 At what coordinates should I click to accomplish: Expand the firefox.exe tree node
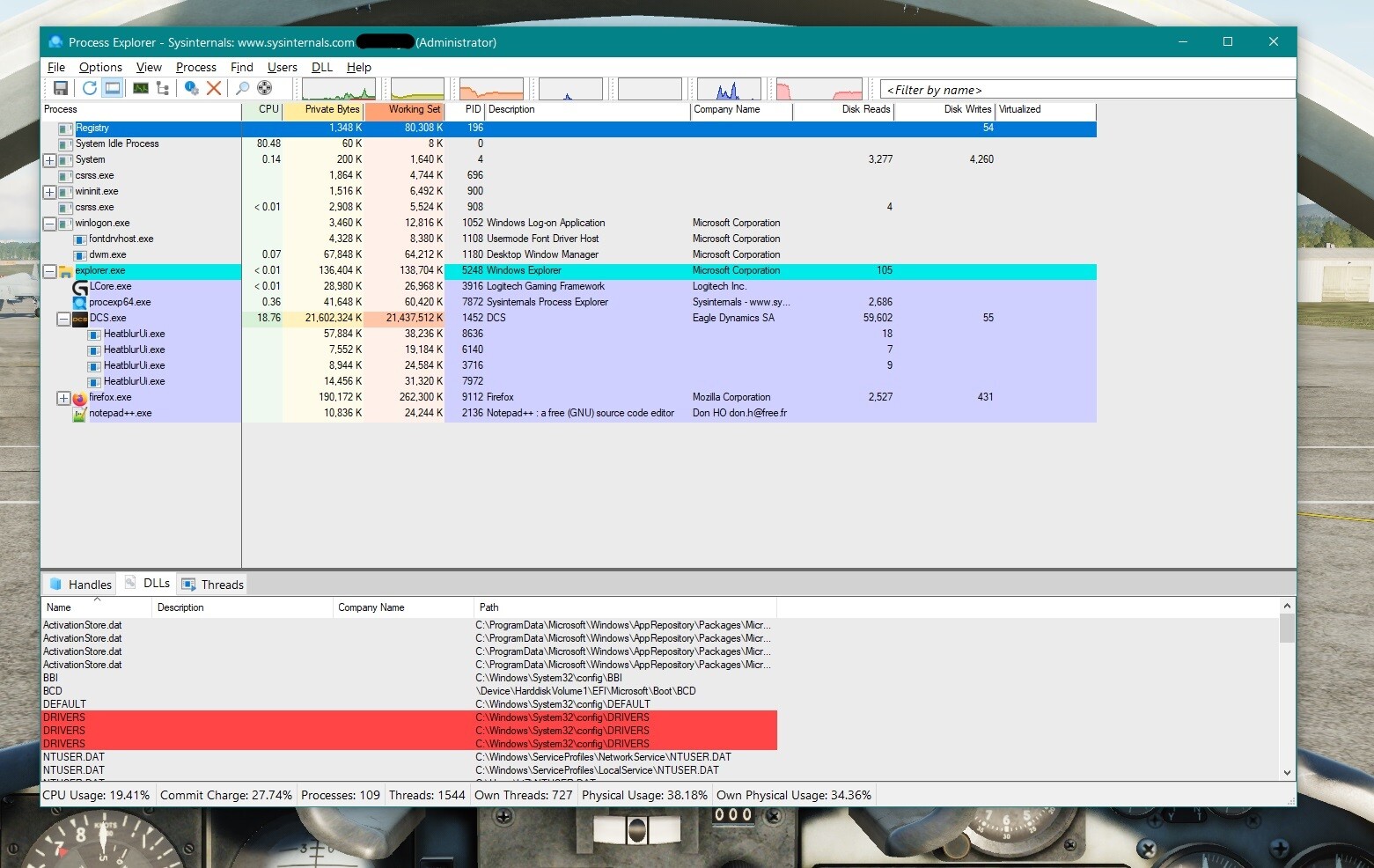[x=63, y=398]
